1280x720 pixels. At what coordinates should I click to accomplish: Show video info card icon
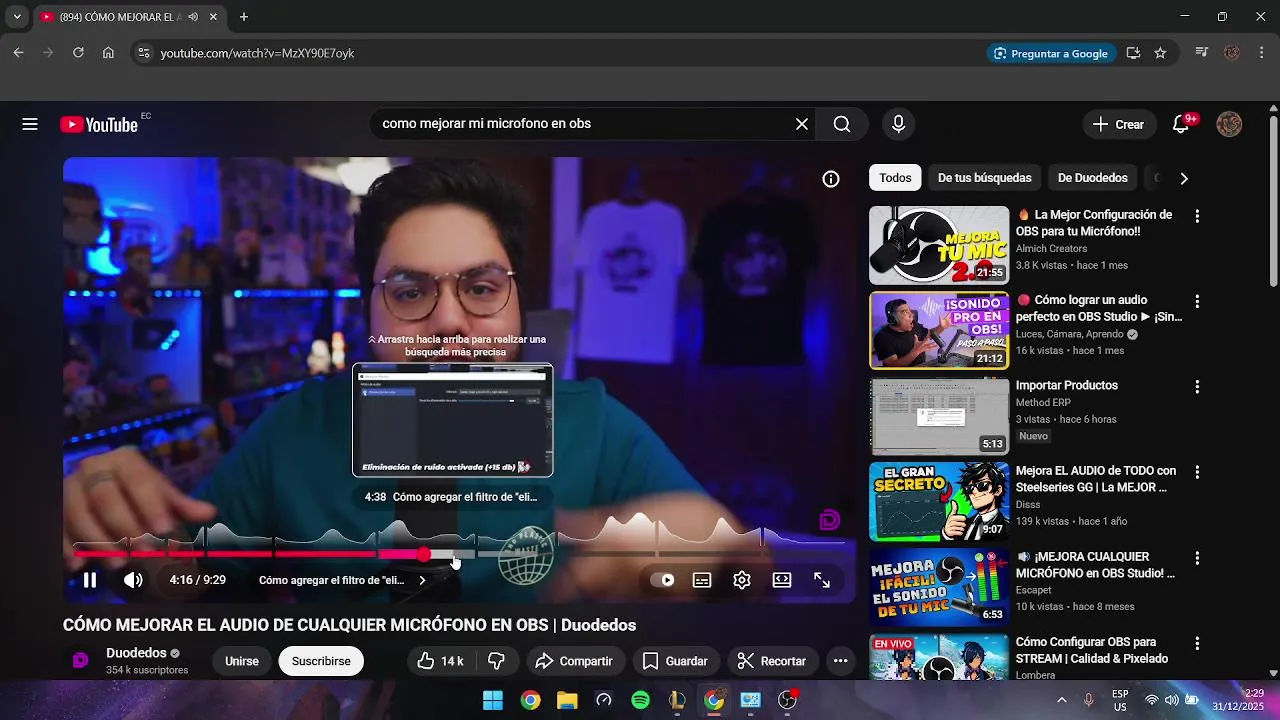click(831, 179)
